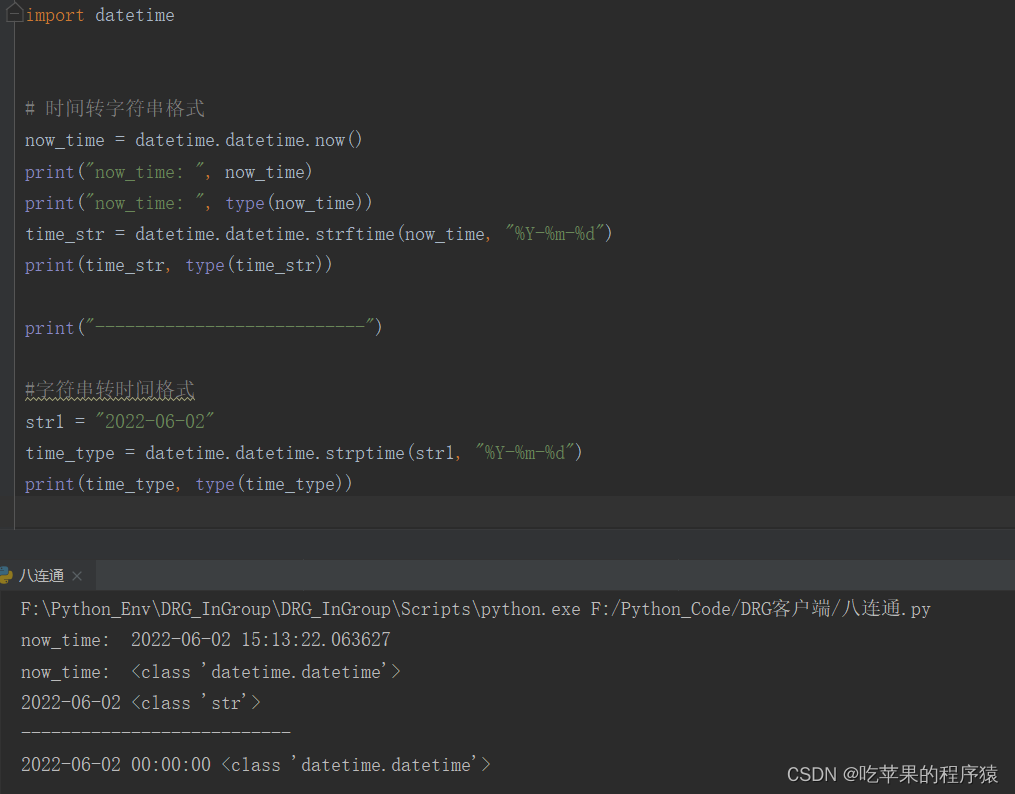Click the 时间转字符串格式 comment line
This screenshot has height=794, width=1015.
pos(115,108)
